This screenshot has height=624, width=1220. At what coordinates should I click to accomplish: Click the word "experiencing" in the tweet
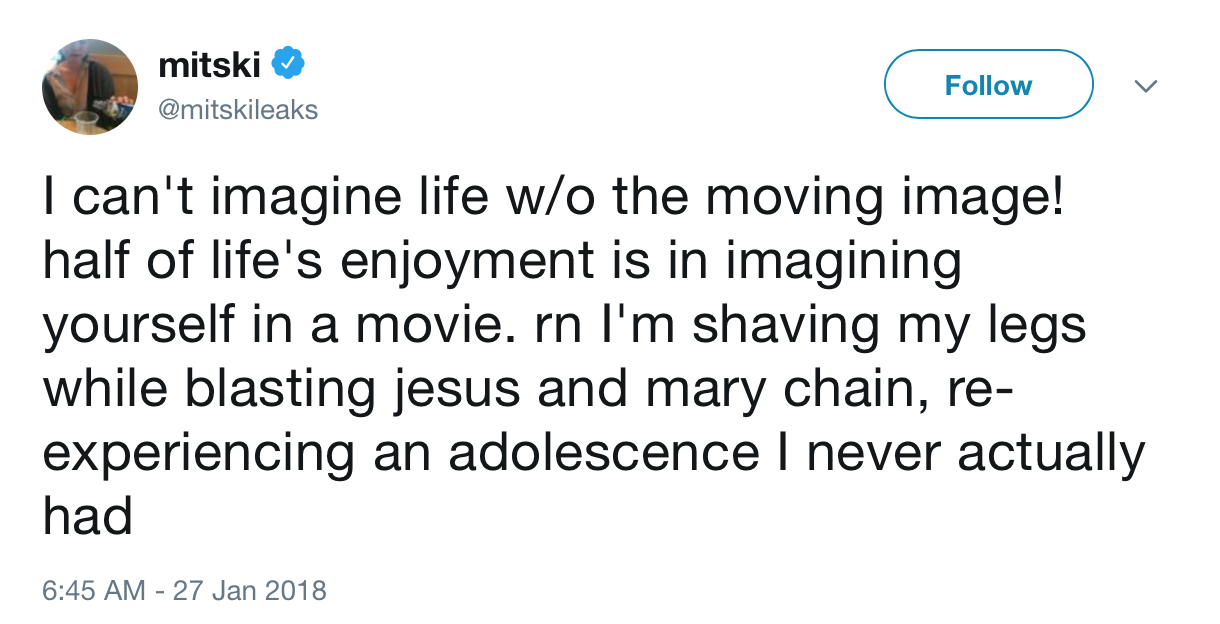click(x=198, y=452)
